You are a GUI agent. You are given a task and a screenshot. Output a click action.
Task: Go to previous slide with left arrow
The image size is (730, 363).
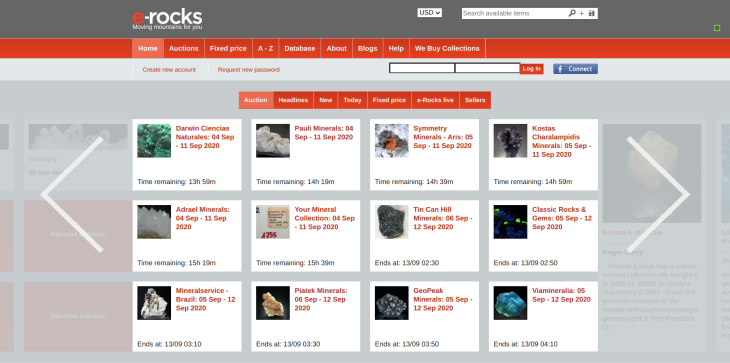pyautogui.click(x=72, y=195)
